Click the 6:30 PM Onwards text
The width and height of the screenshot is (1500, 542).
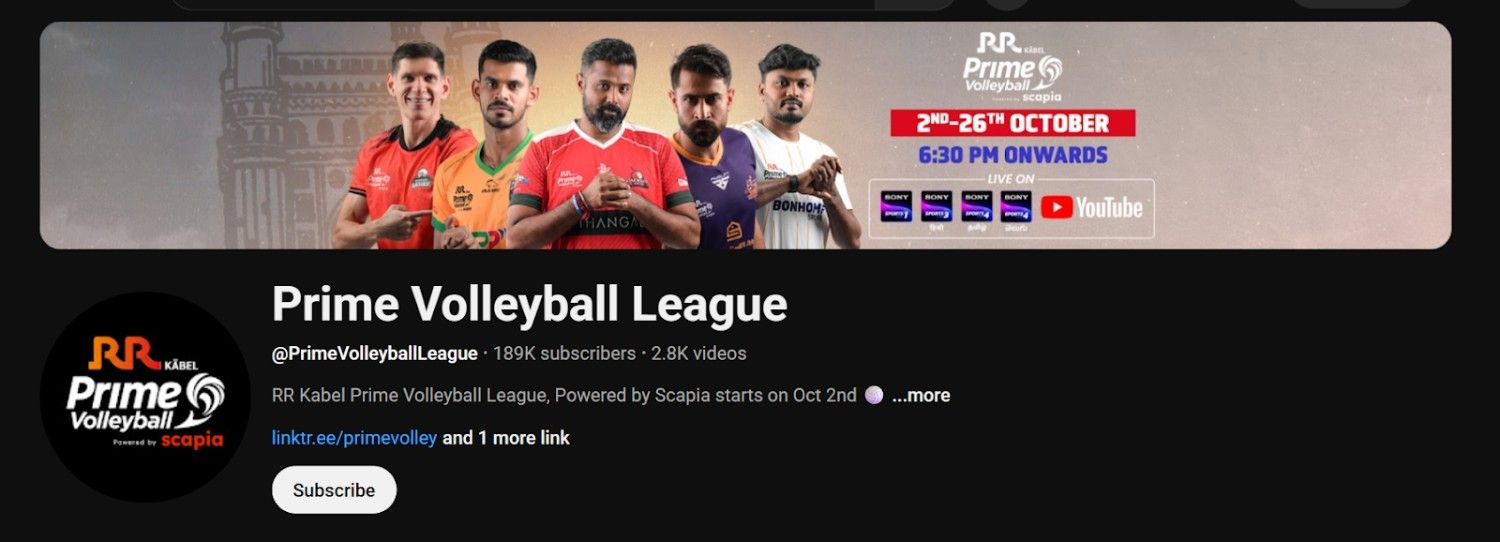pyautogui.click(x=1013, y=155)
